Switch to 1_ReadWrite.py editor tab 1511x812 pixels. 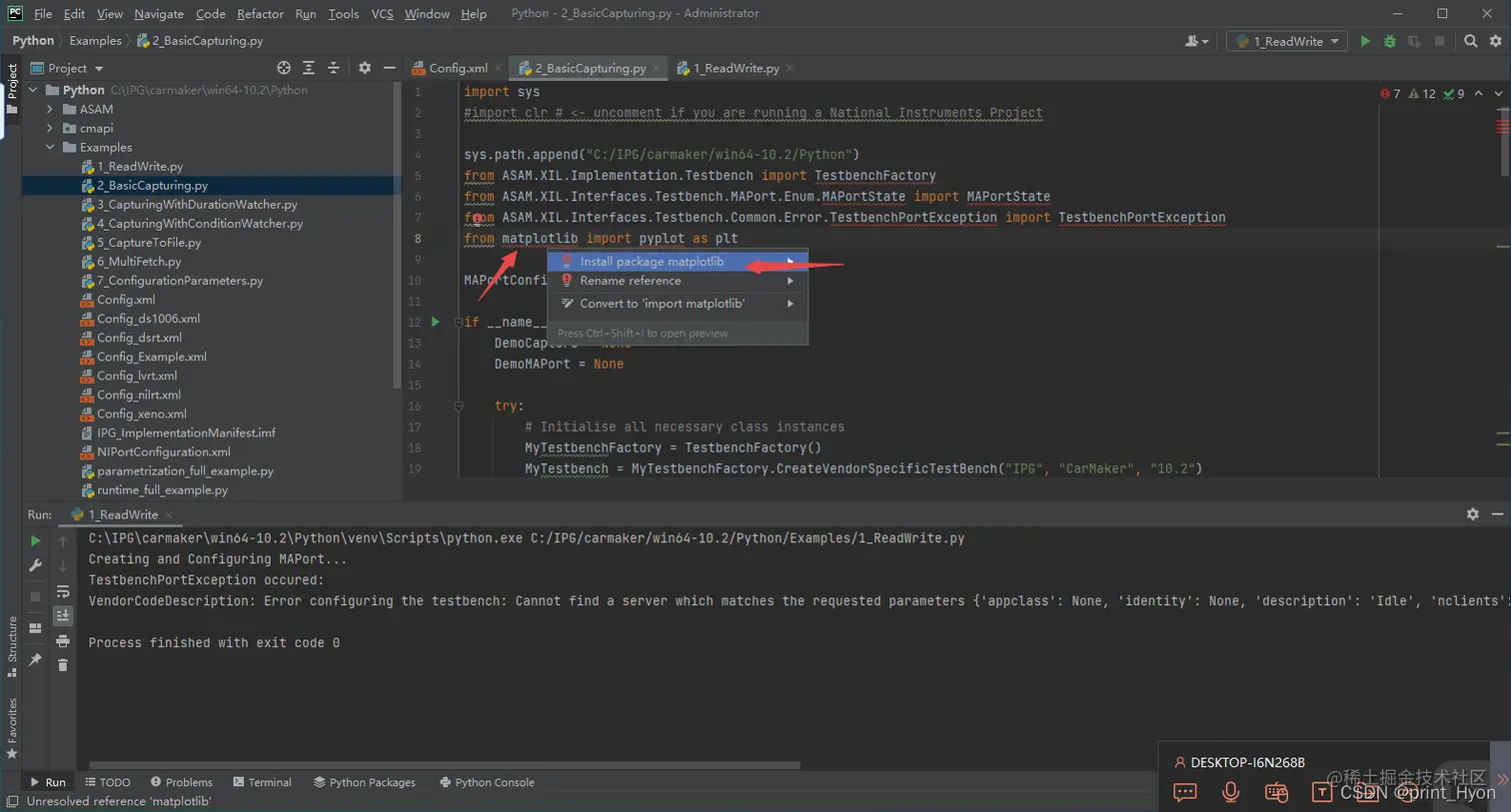pos(737,68)
